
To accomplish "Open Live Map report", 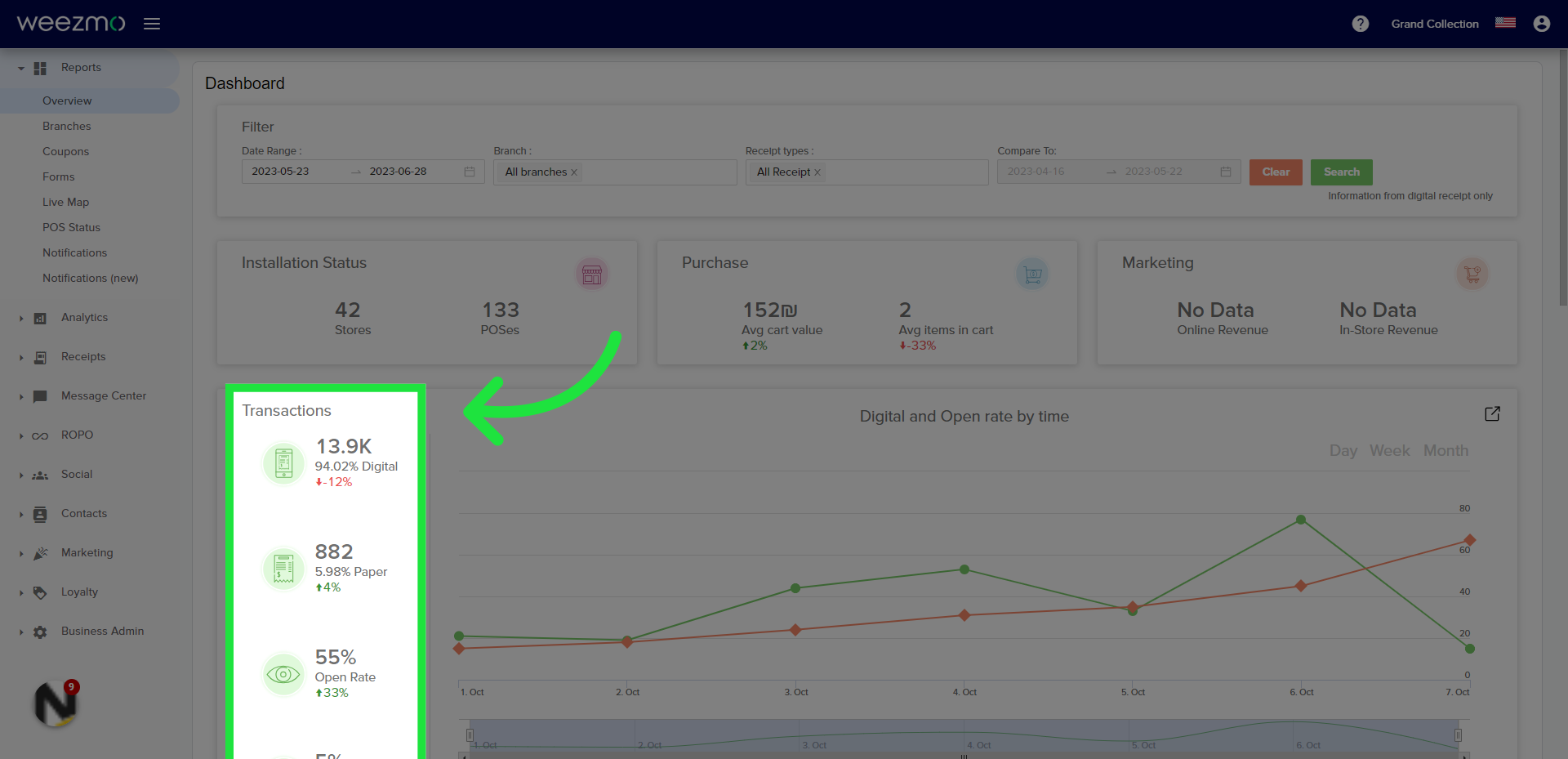I will pos(65,202).
